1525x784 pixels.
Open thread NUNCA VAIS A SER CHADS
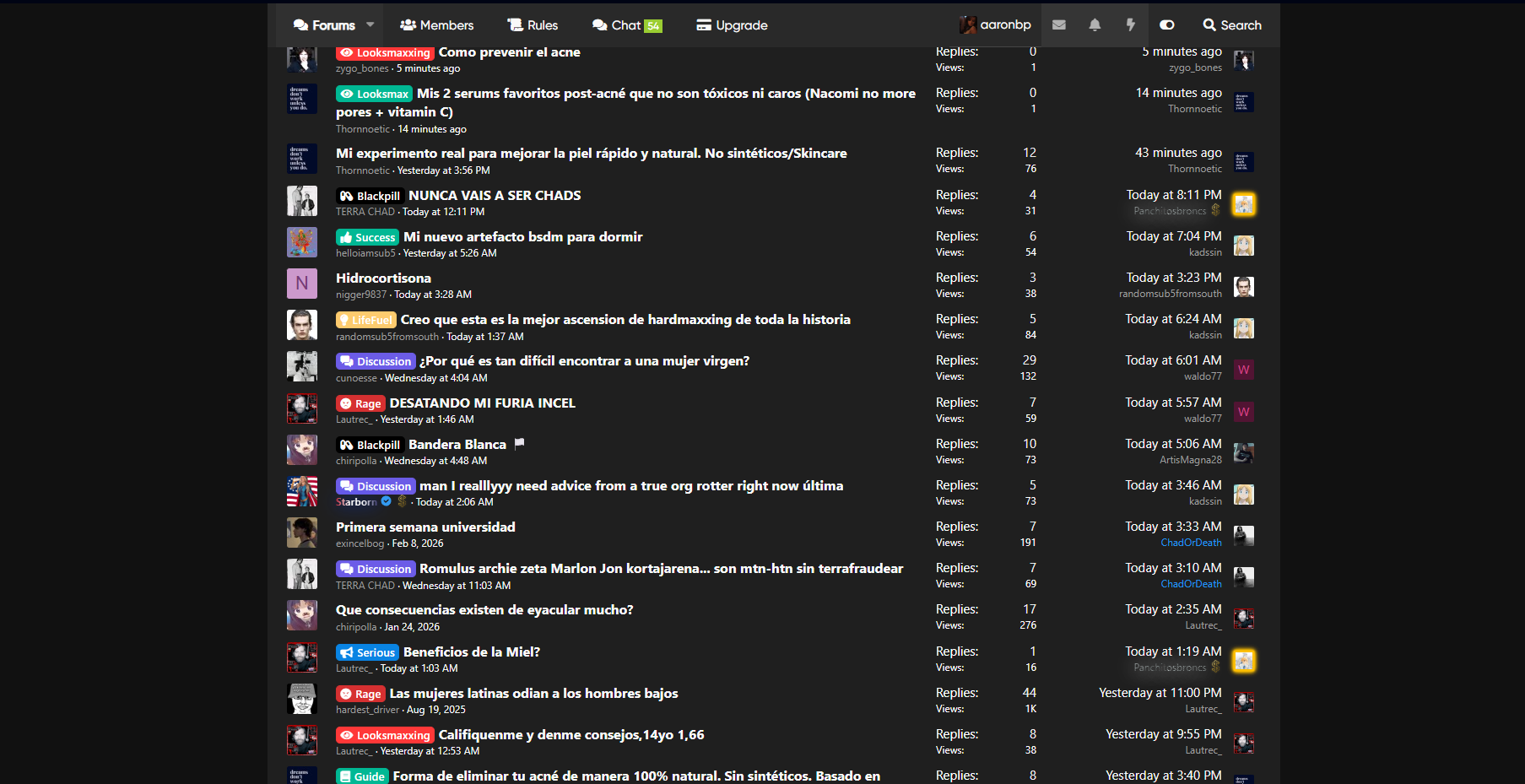point(495,196)
